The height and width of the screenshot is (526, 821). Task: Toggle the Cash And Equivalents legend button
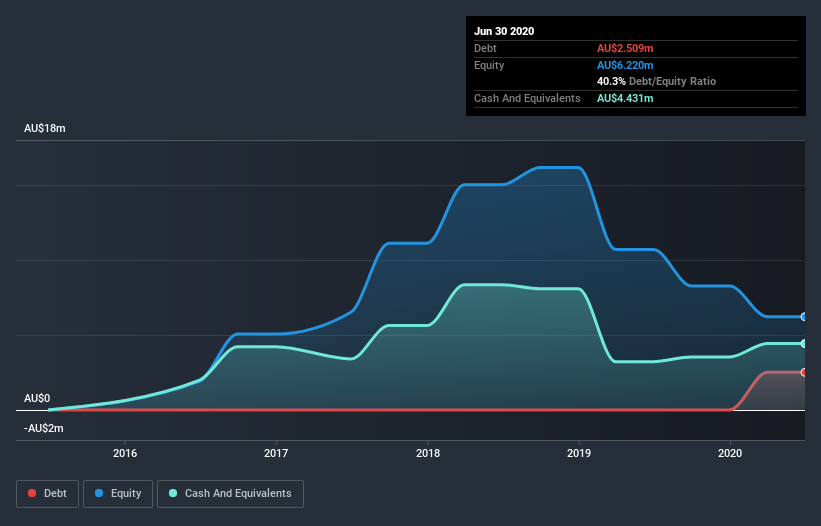pos(230,494)
